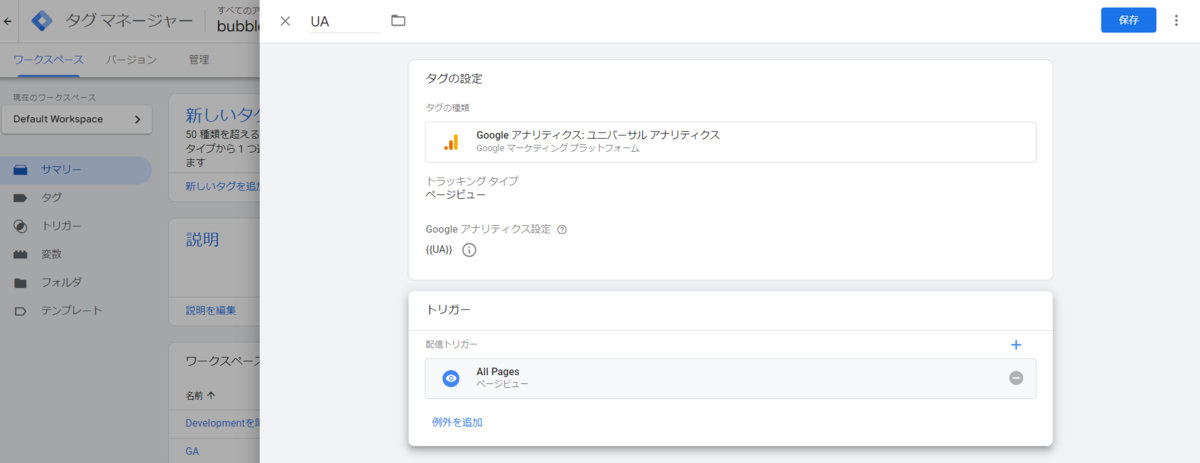Click the blue 保存 button
This screenshot has width=1200, height=463.
[1129, 20]
